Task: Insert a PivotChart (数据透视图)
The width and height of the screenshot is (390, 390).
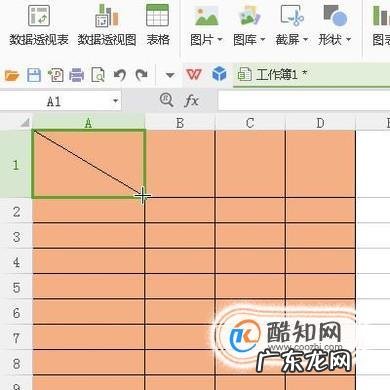Action: pyautogui.click(x=107, y=25)
